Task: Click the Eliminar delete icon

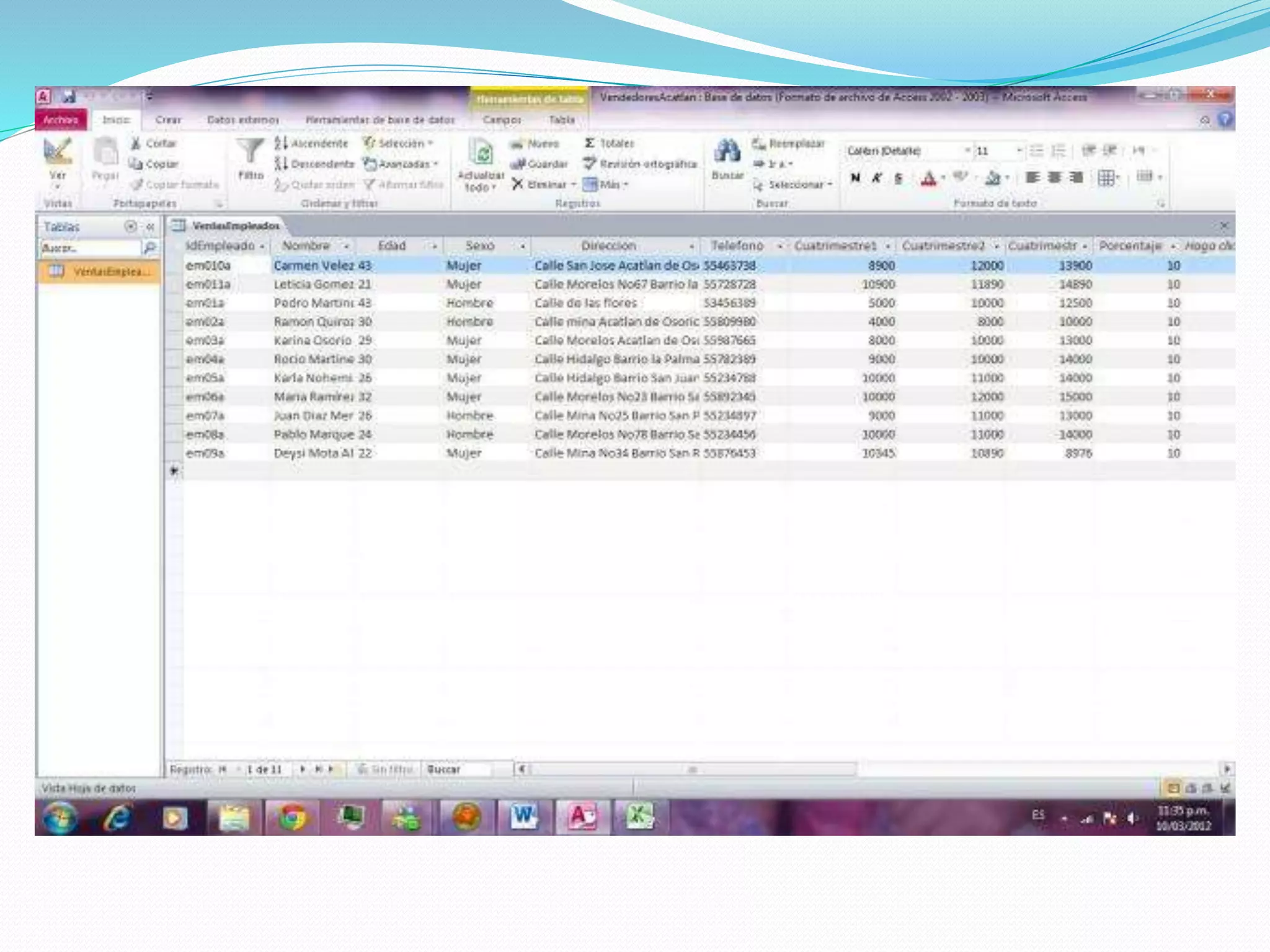Action: [518, 184]
